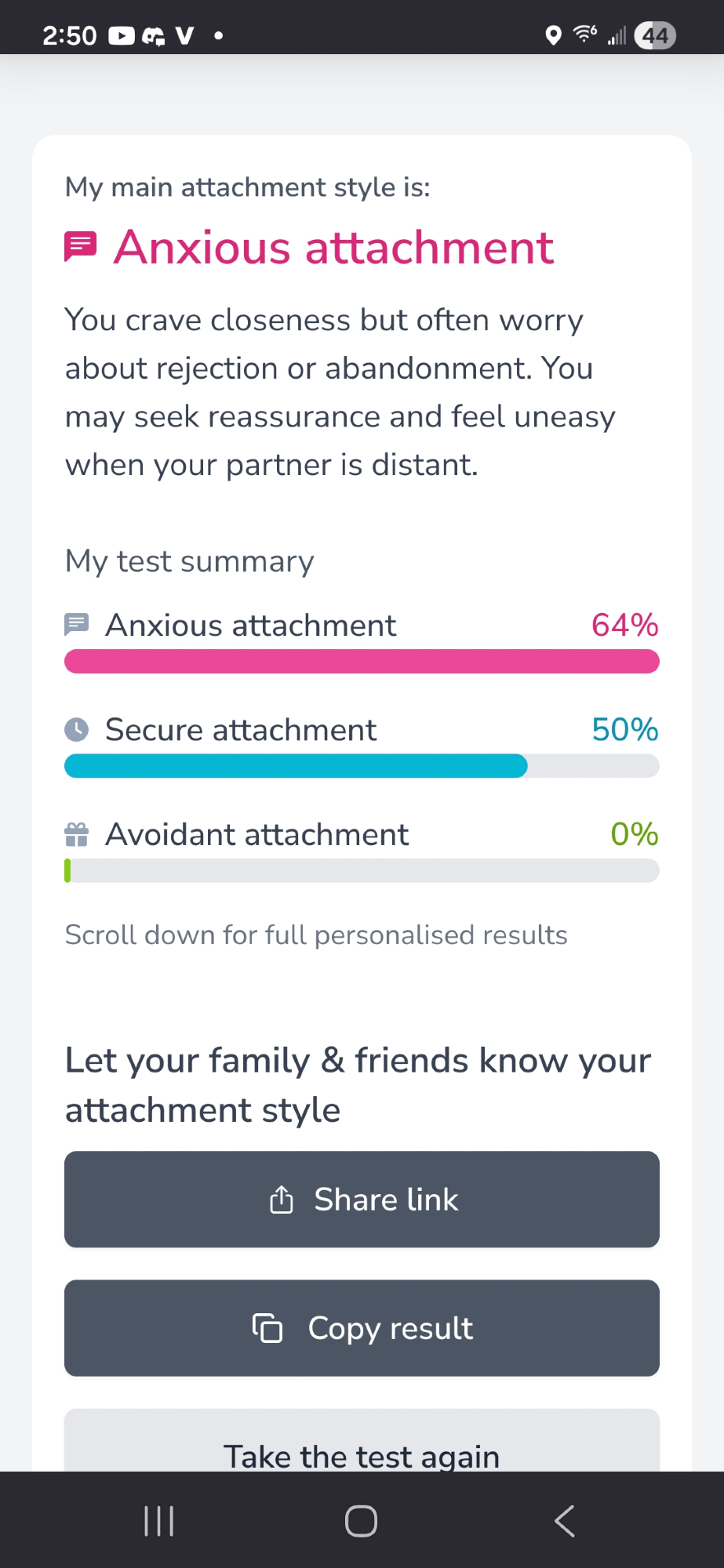Screen dimensions: 724x1568
Task: Tap the YouTube notification icon in status bar
Action: (122, 35)
